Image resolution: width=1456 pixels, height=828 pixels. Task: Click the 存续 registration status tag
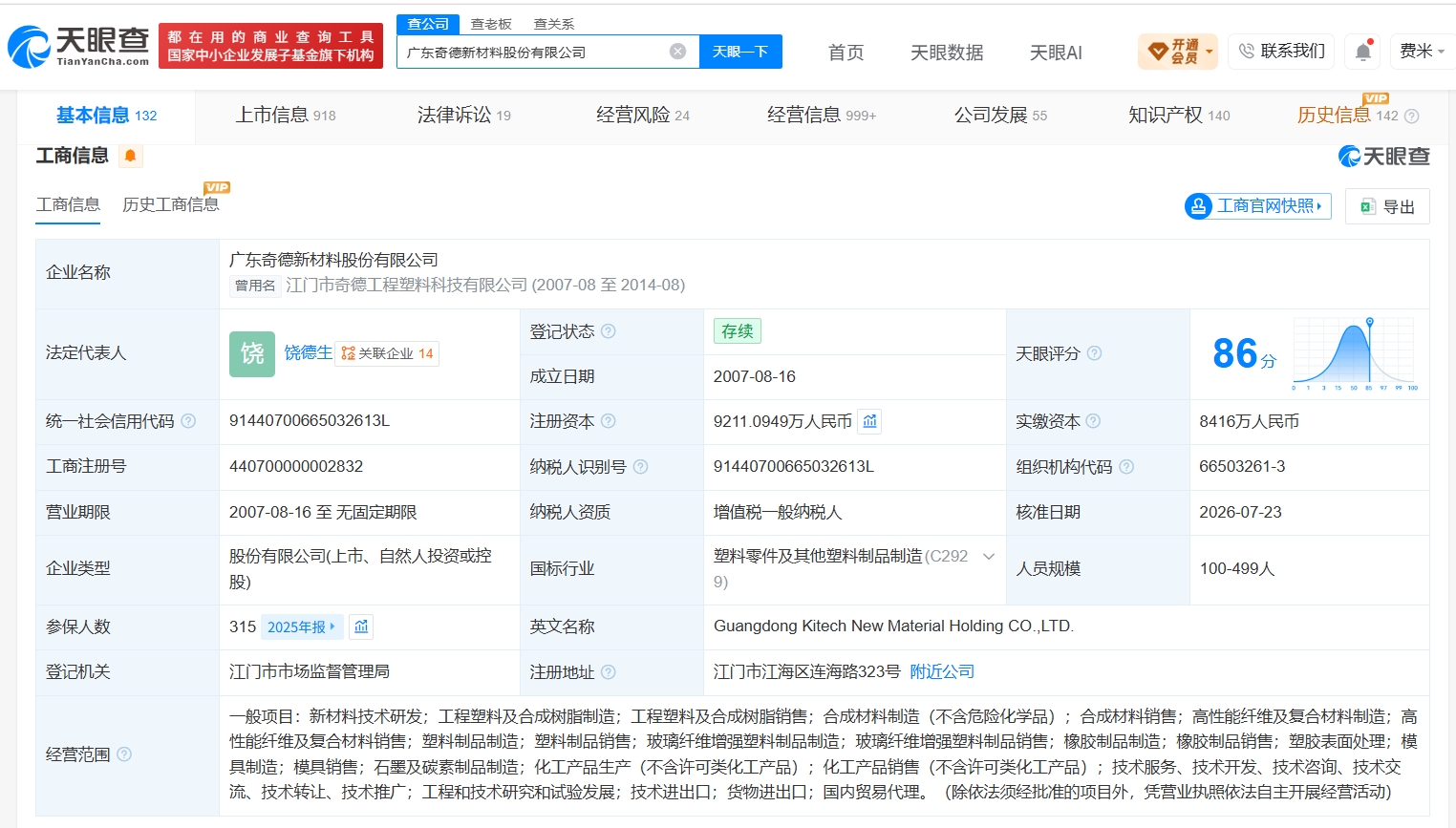(x=738, y=330)
